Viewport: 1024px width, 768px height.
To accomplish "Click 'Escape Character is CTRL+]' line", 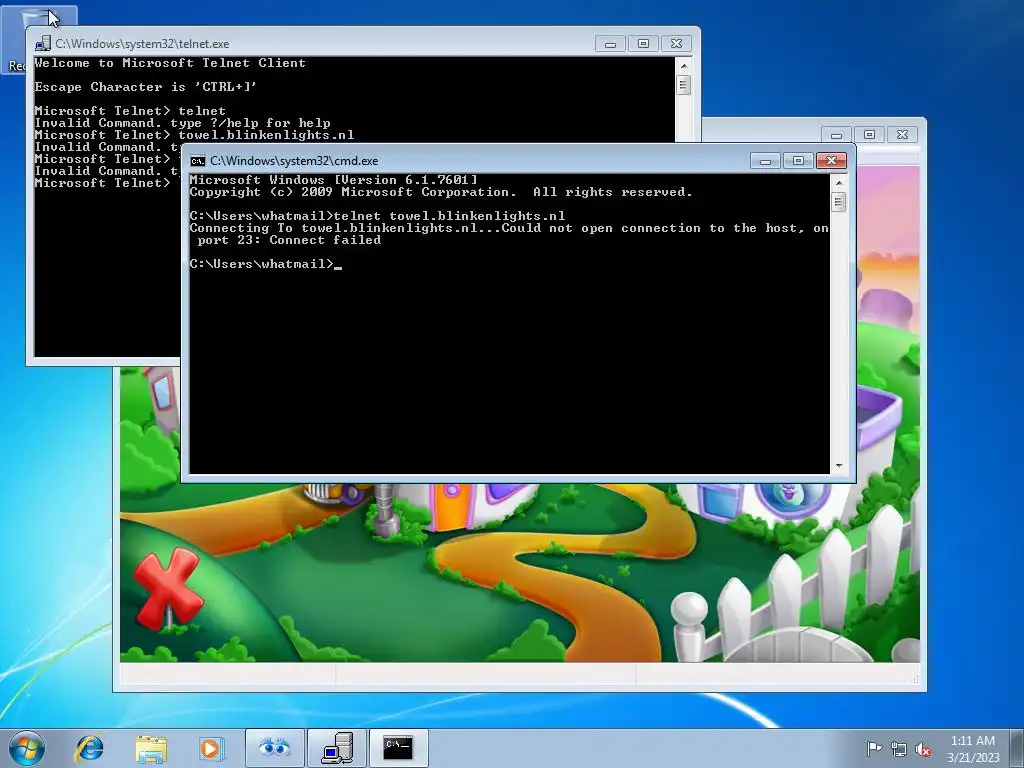I will 146,87.
